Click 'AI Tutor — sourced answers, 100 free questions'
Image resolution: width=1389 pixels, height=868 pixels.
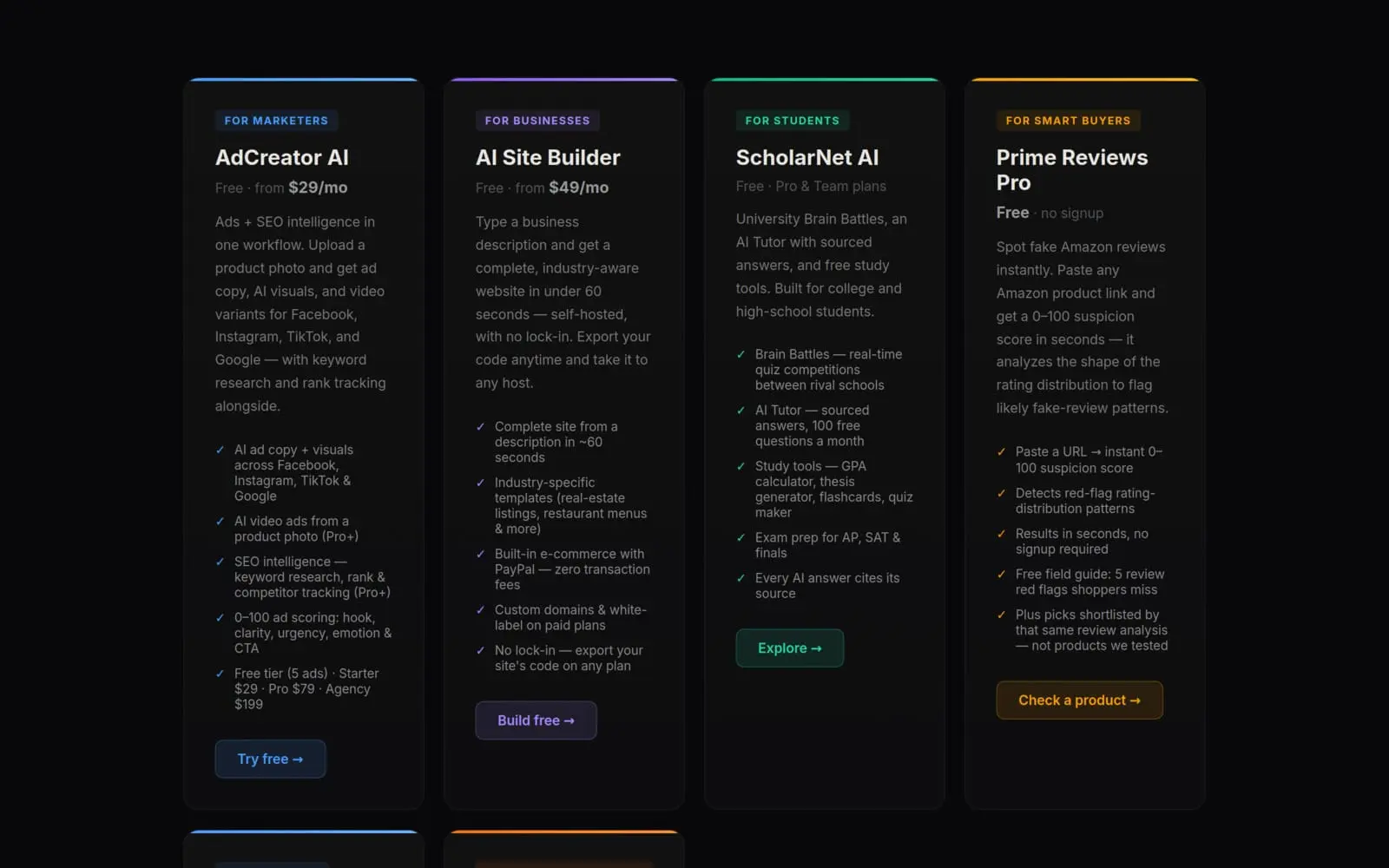point(812,426)
